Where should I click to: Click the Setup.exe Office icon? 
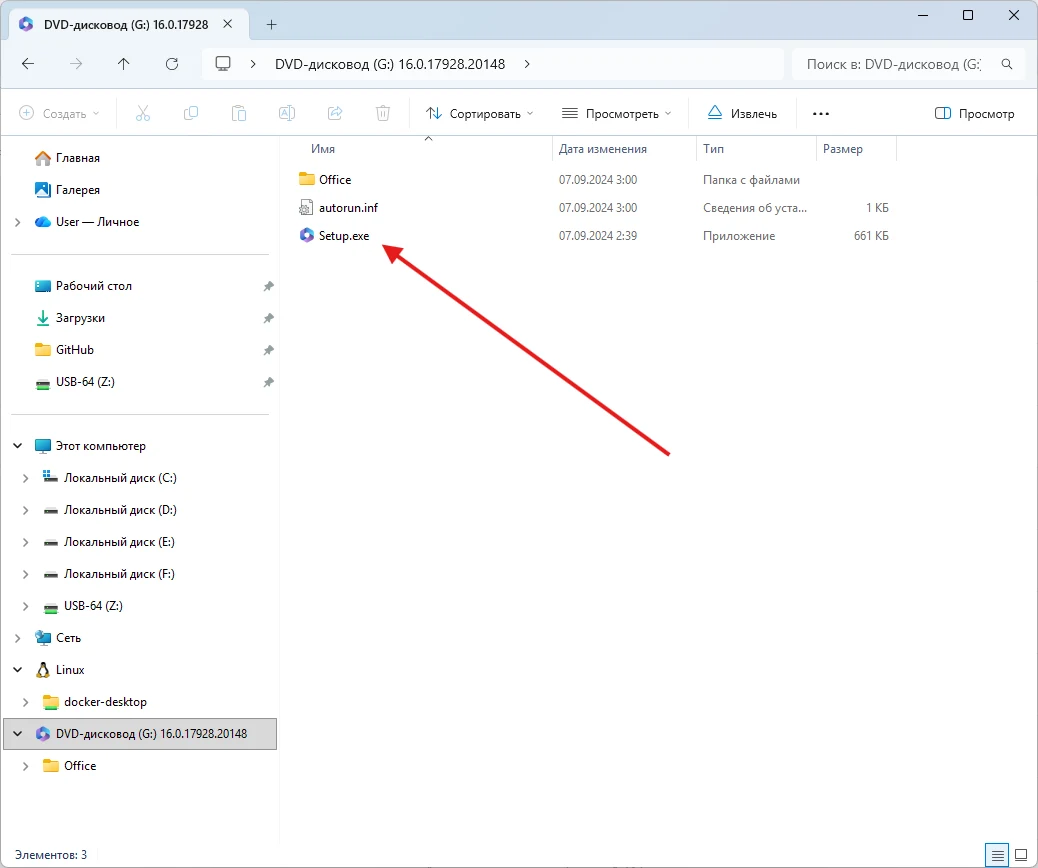[x=307, y=235]
